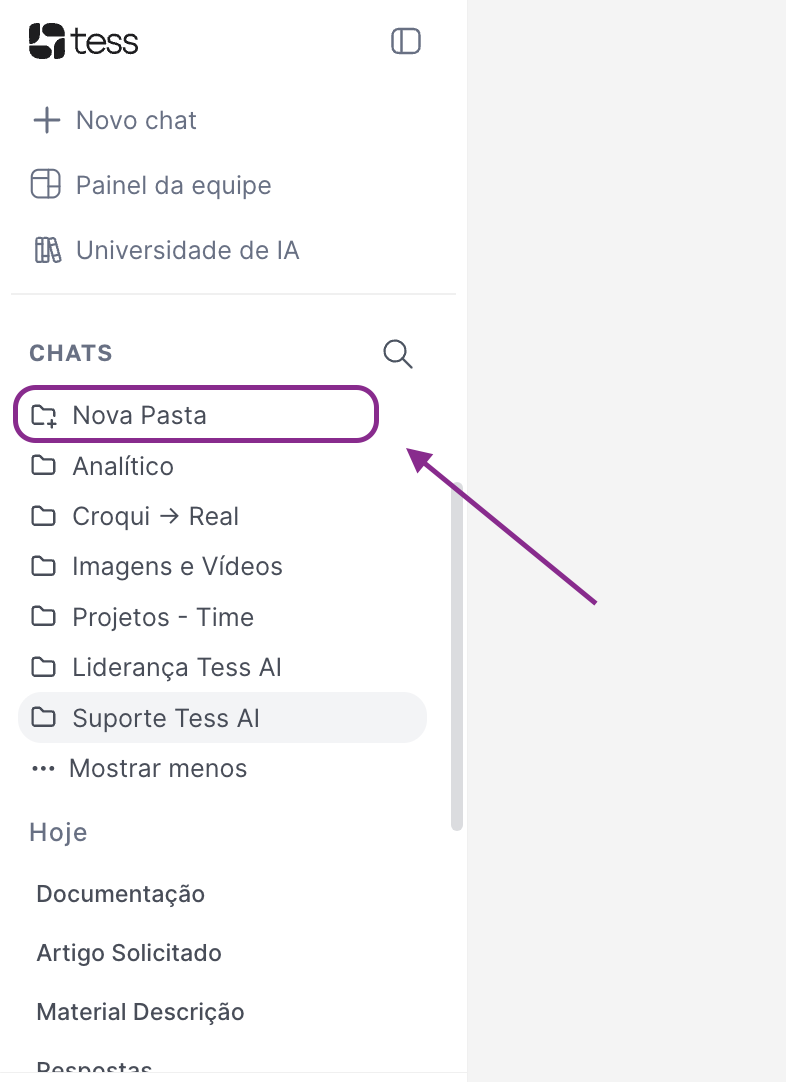Expand the Projetos - Time folder
Image resolution: width=786 pixels, height=1082 pixels.
tap(163, 616)
